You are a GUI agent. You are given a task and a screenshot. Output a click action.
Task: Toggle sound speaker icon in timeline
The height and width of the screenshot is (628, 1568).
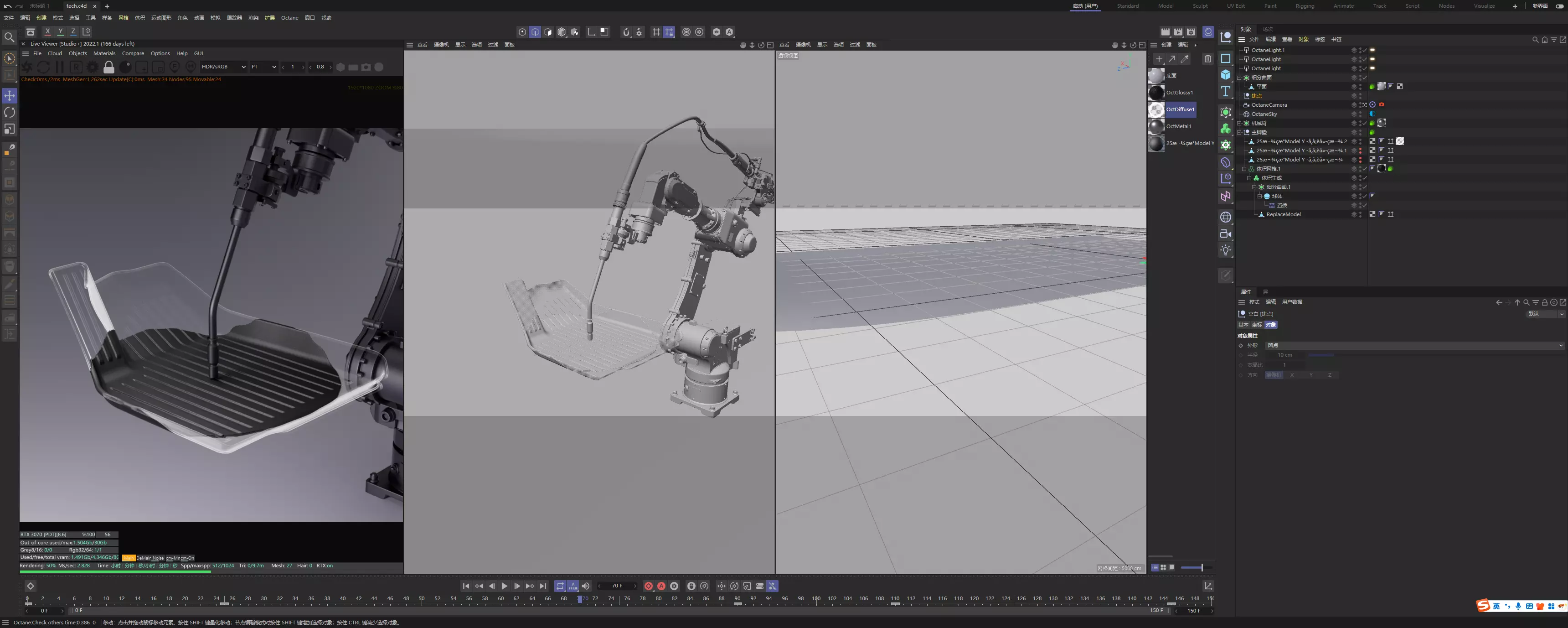pyautogui.click(x=586, y=586)
